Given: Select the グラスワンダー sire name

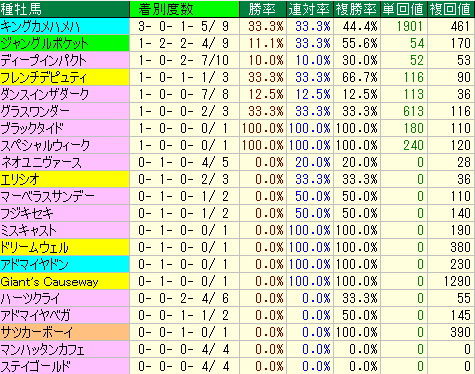Looking at the screenshot, I should 35,111.
